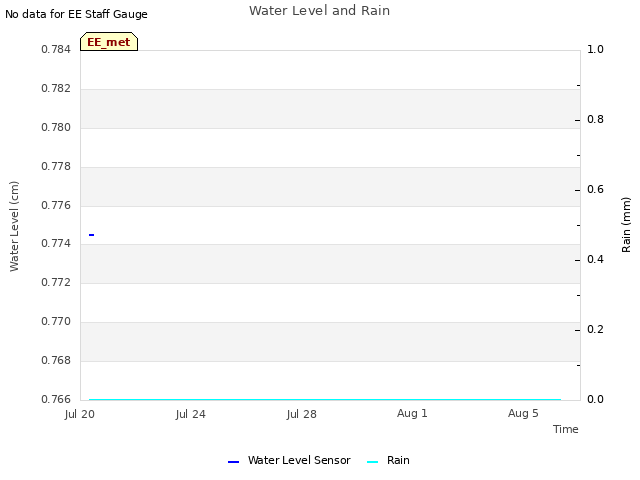Image resolution: width=640 pixels, height=480 pixels.
Task: Click the 0.770 water level axis label
Action: click(x=56, y=322)
